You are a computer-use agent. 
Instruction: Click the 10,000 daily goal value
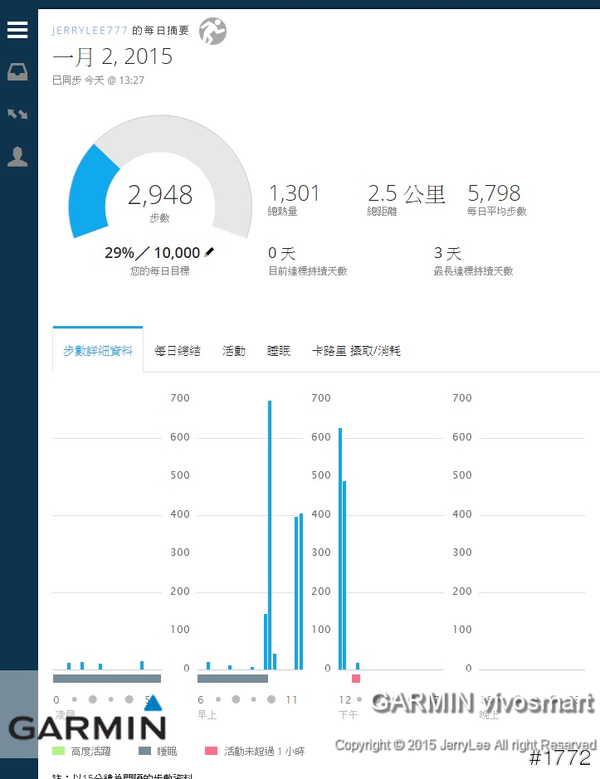click(177, 252)
